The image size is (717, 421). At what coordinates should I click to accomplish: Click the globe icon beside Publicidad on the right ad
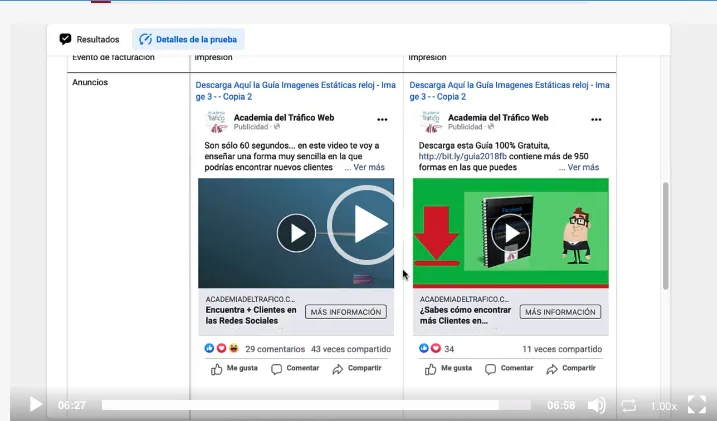tap(491, 127)
